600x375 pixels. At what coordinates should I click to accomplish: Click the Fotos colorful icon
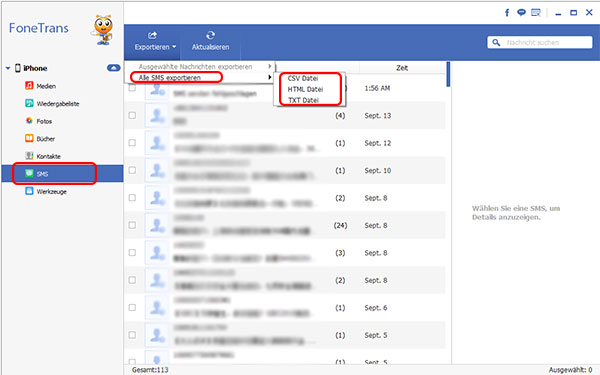29,121
